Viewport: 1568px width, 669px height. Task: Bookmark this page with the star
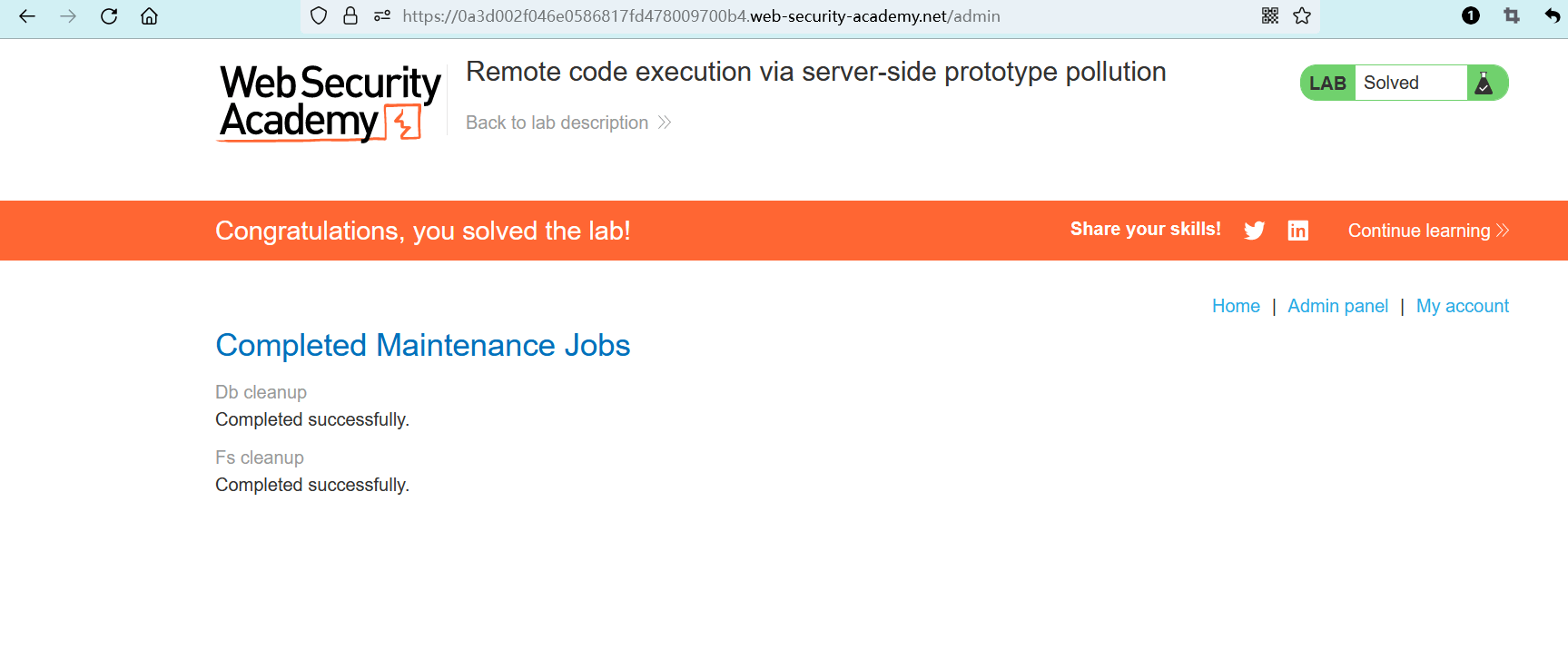(1302, 16)
